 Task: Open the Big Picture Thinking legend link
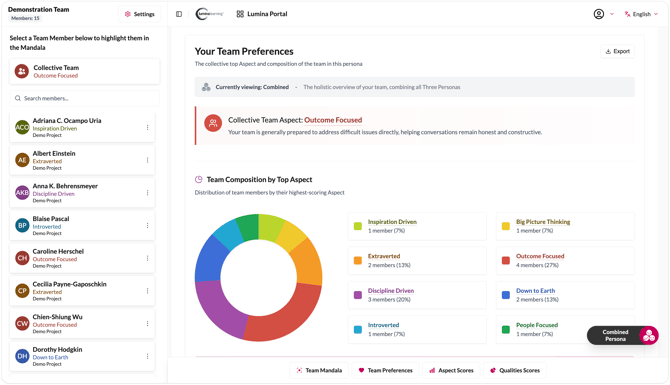(x=543, y=222)
